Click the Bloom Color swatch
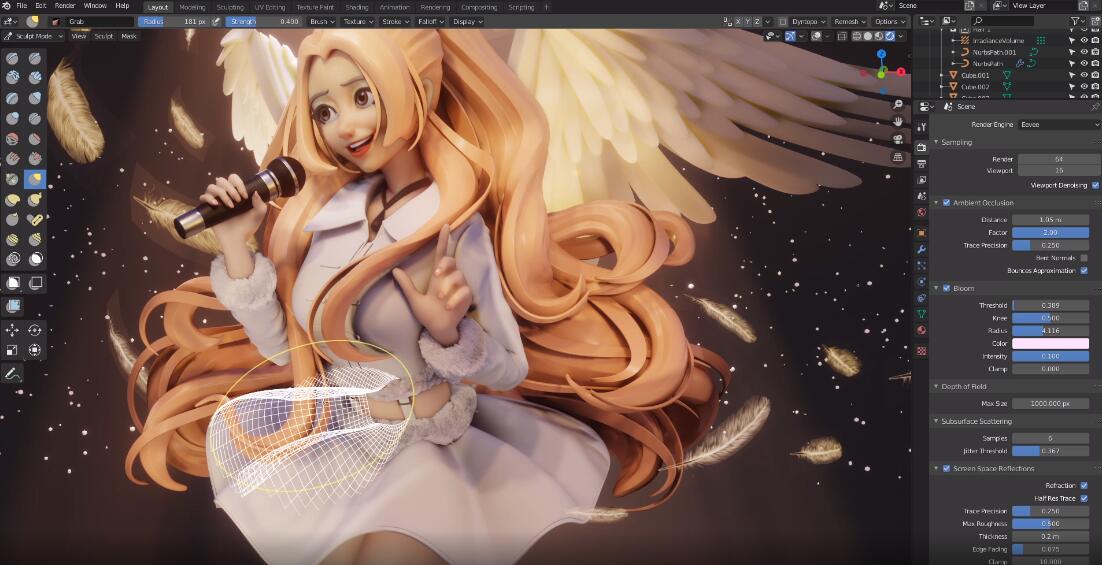 click(x=1050, y=344)
